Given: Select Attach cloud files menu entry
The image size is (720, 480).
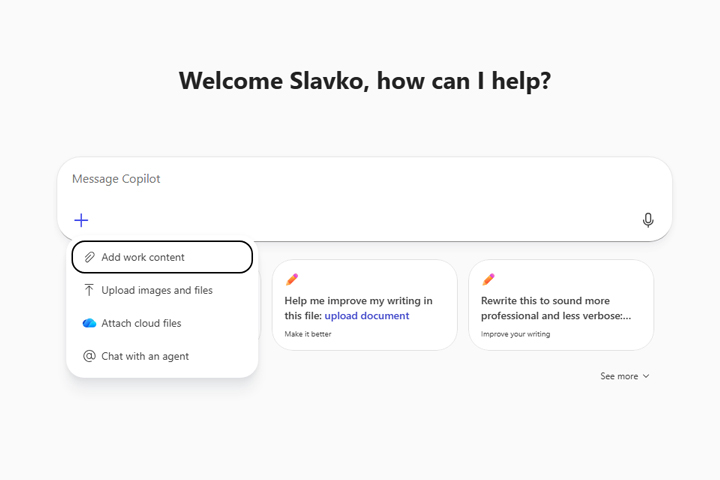Looking at the screenshot, I should (x=141, y=323).
